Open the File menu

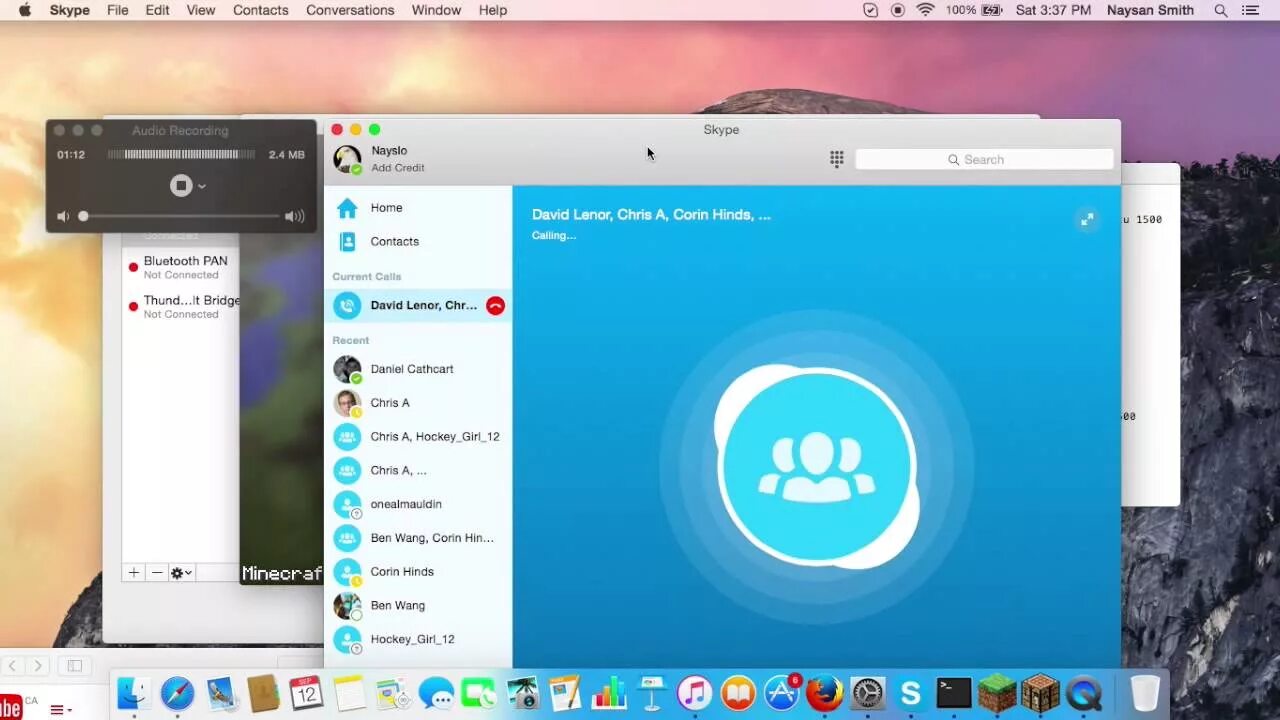coord(118,10)
